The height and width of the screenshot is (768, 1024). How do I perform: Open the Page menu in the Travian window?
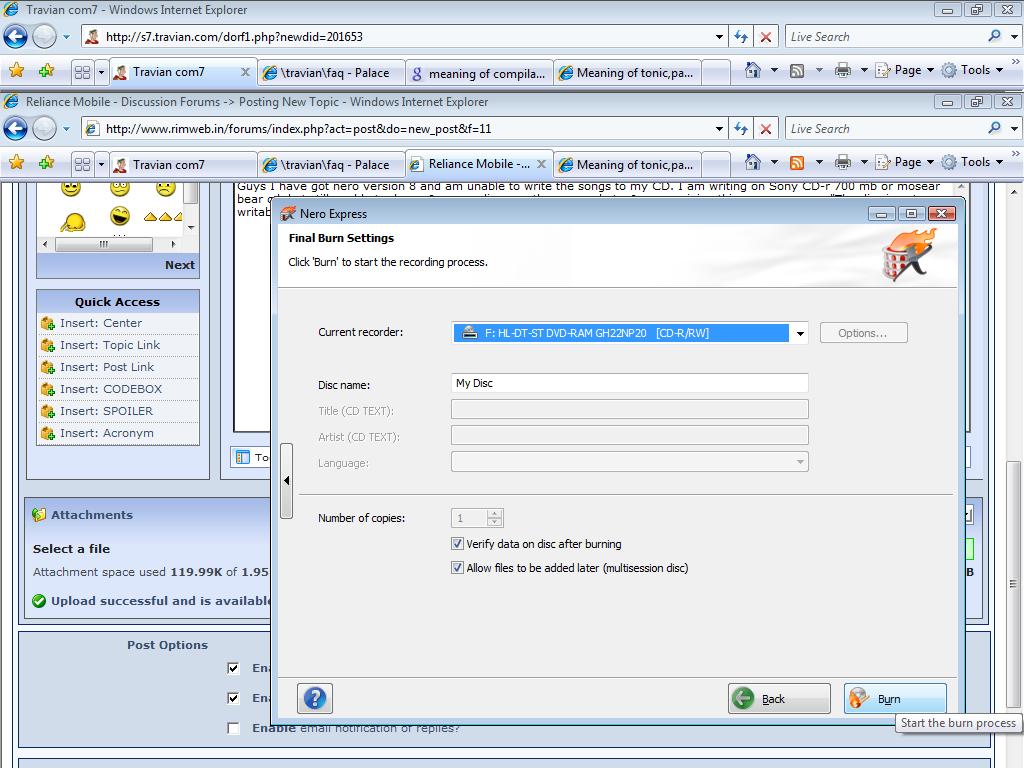click(x=904, y=70)
